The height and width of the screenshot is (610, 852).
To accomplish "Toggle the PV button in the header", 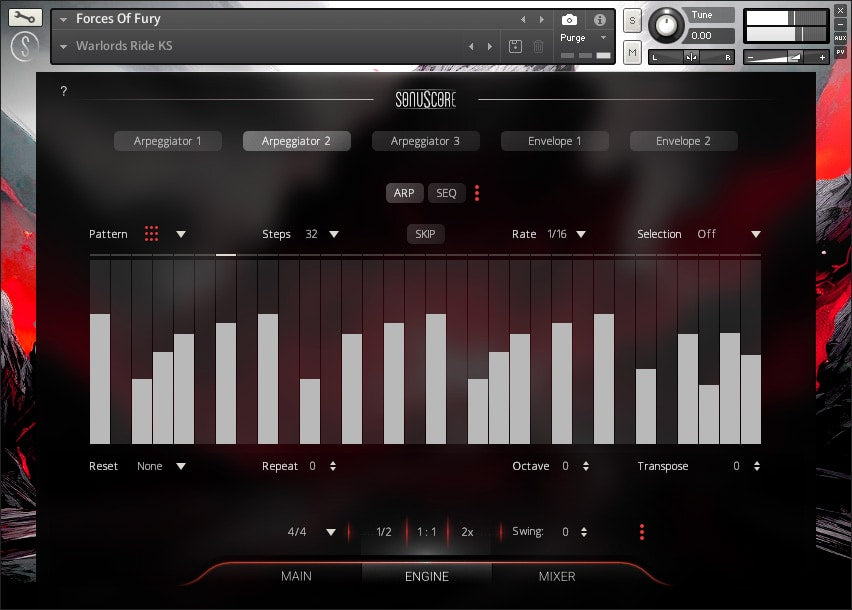I will (840, 52).
